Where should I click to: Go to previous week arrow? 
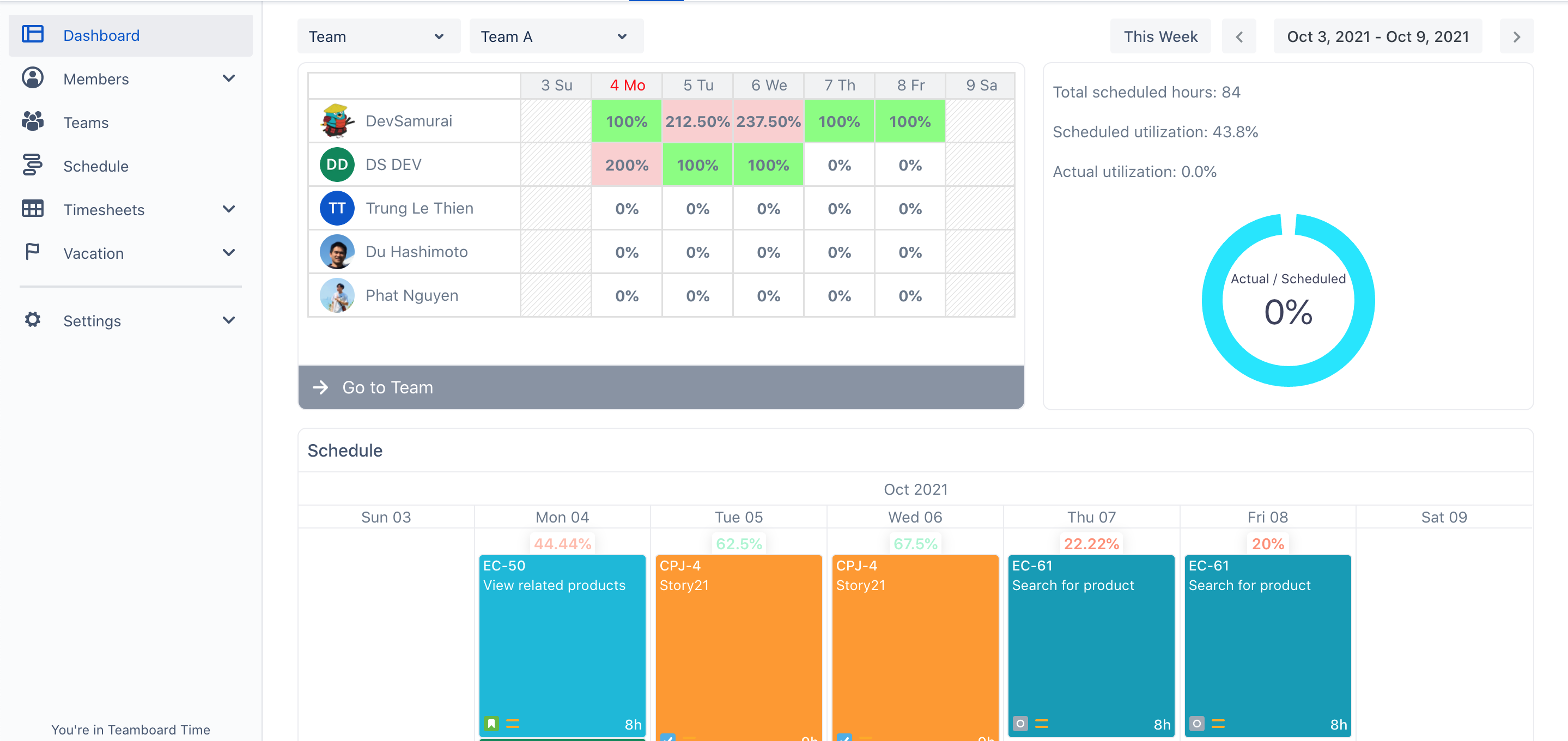[x=1239, y=37]
